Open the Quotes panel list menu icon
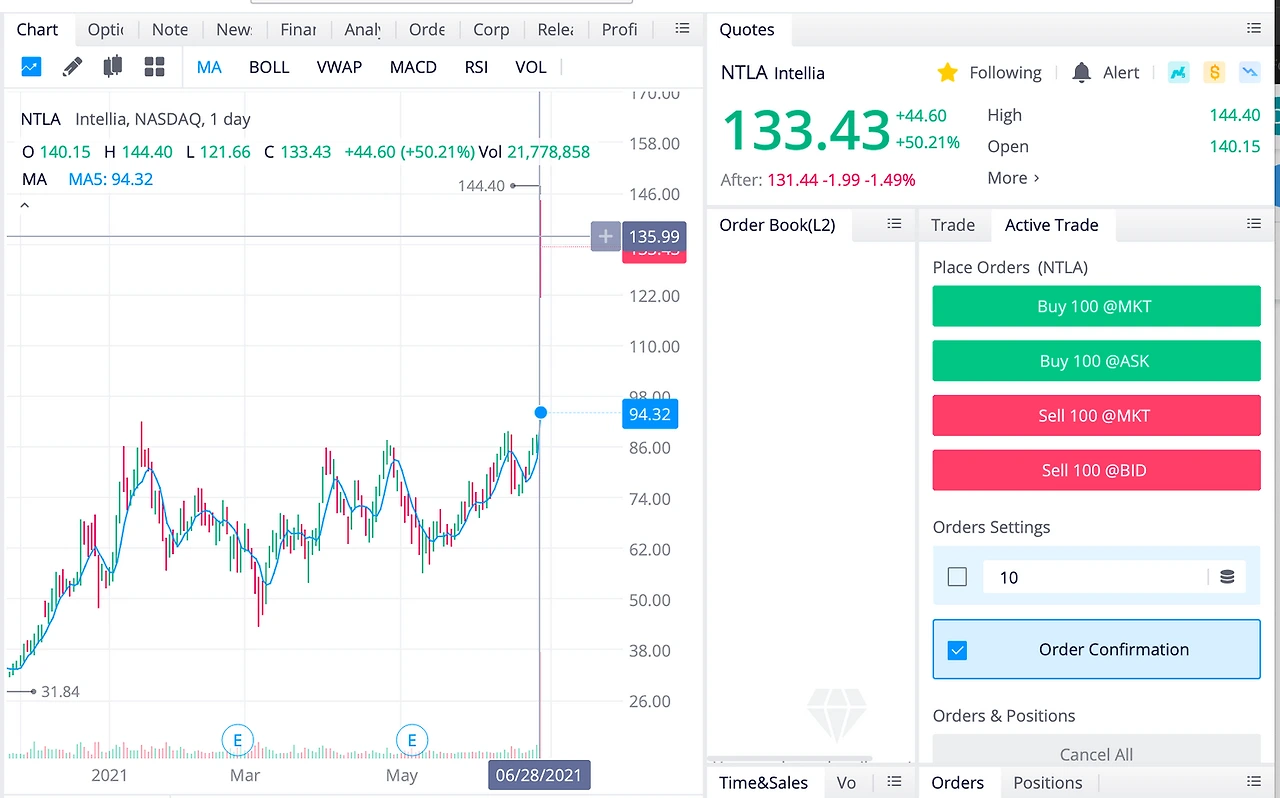Screen dimensions: 1280x798 pos(1254,28)
